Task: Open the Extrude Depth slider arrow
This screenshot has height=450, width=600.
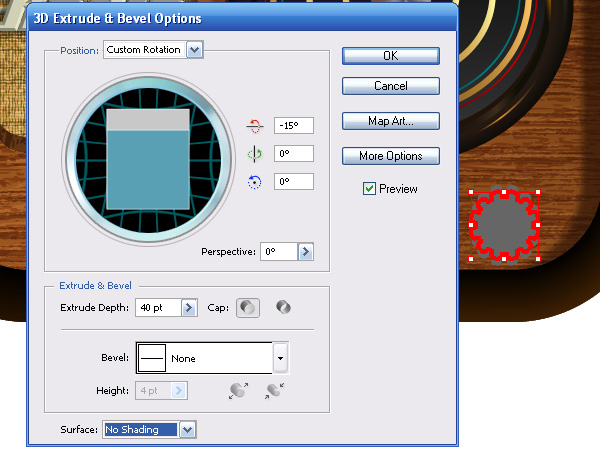Action: click(189, 308)
